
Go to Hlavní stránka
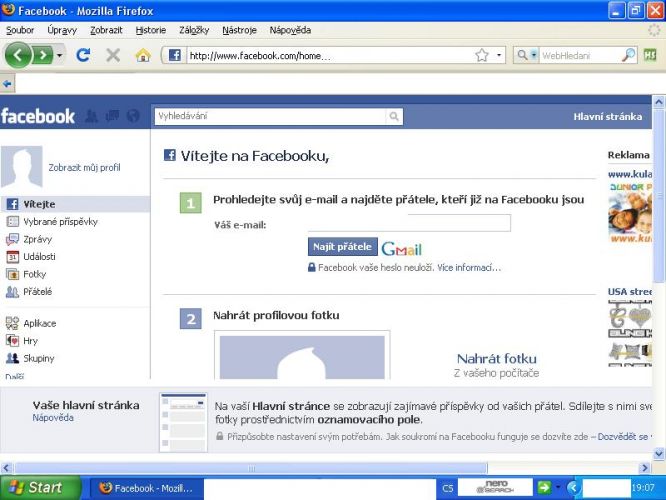point(607,116)
